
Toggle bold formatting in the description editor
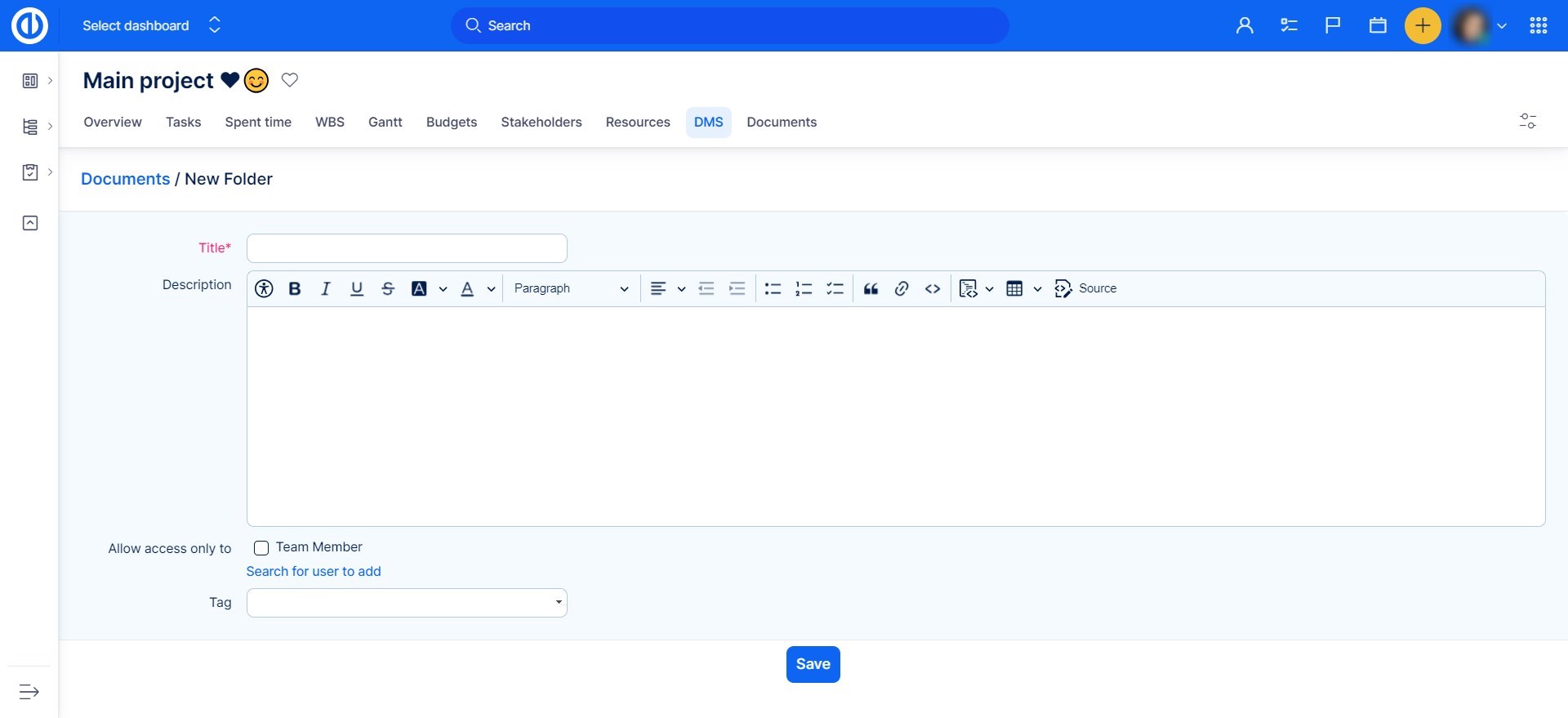coord(295,288)
